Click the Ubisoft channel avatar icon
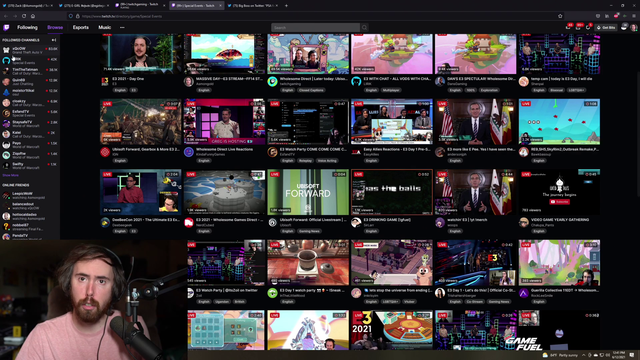Image resolution: width=640 pixels, height=360 pixels. 272,222
